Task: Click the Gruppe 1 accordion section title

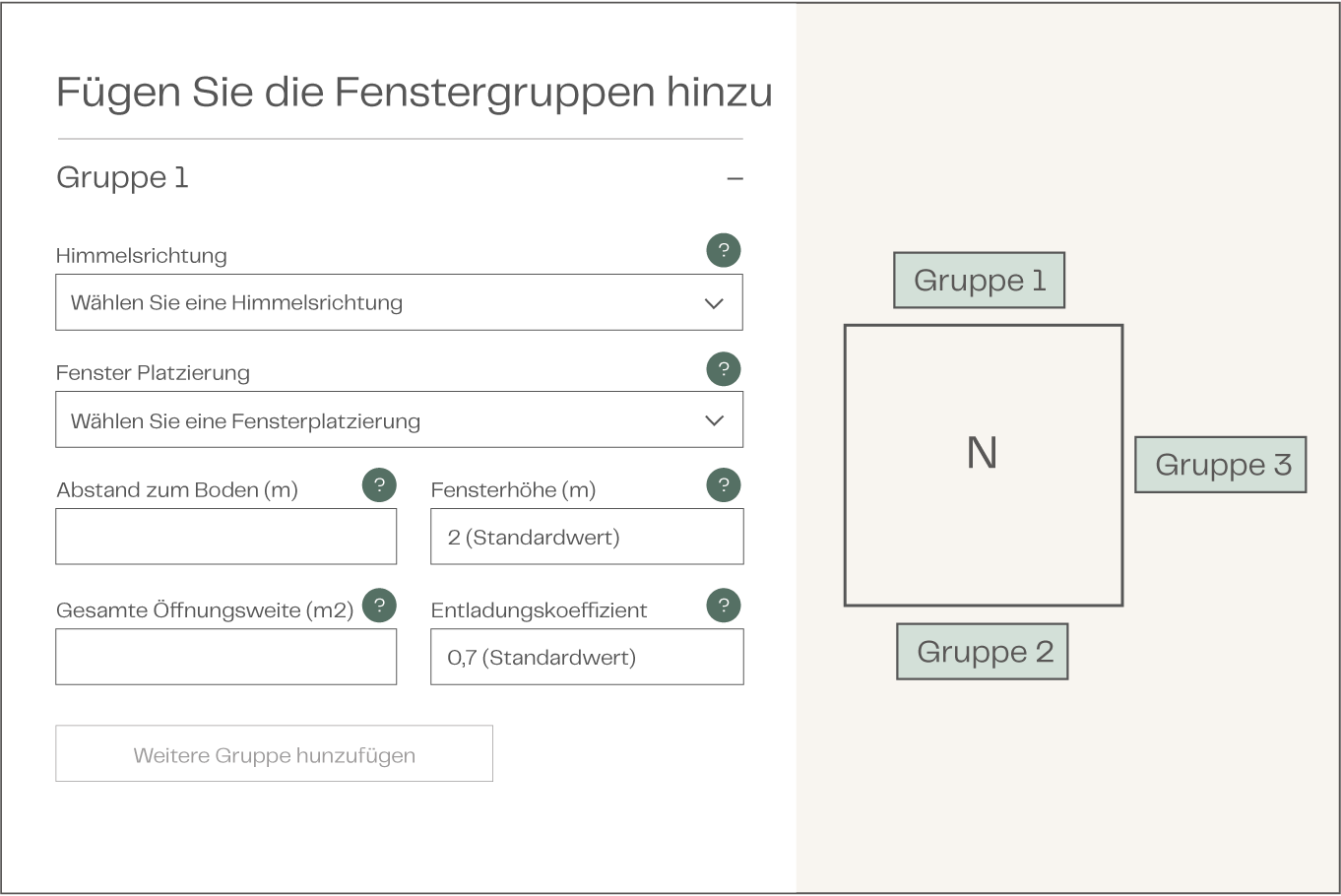Action: click(122, 177)
